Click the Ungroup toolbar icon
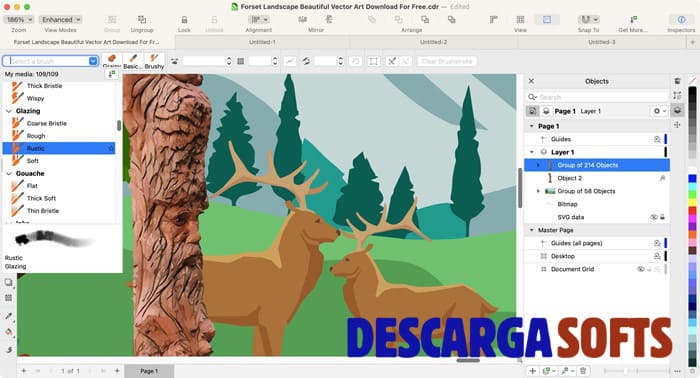 pyautogui.click(x=142, y=20)
